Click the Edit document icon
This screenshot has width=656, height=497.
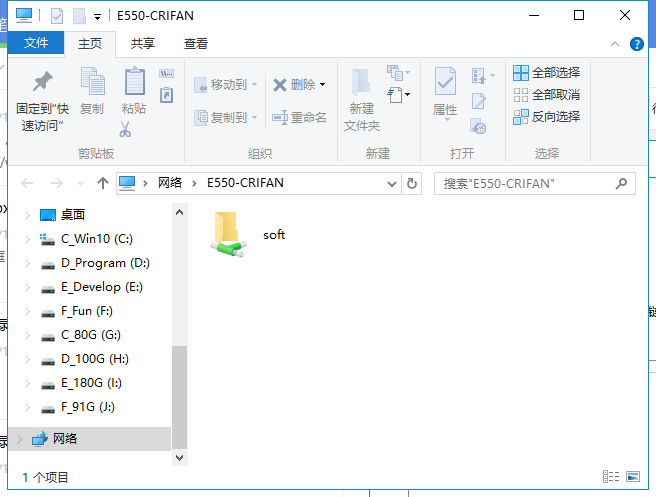point(479,101)
